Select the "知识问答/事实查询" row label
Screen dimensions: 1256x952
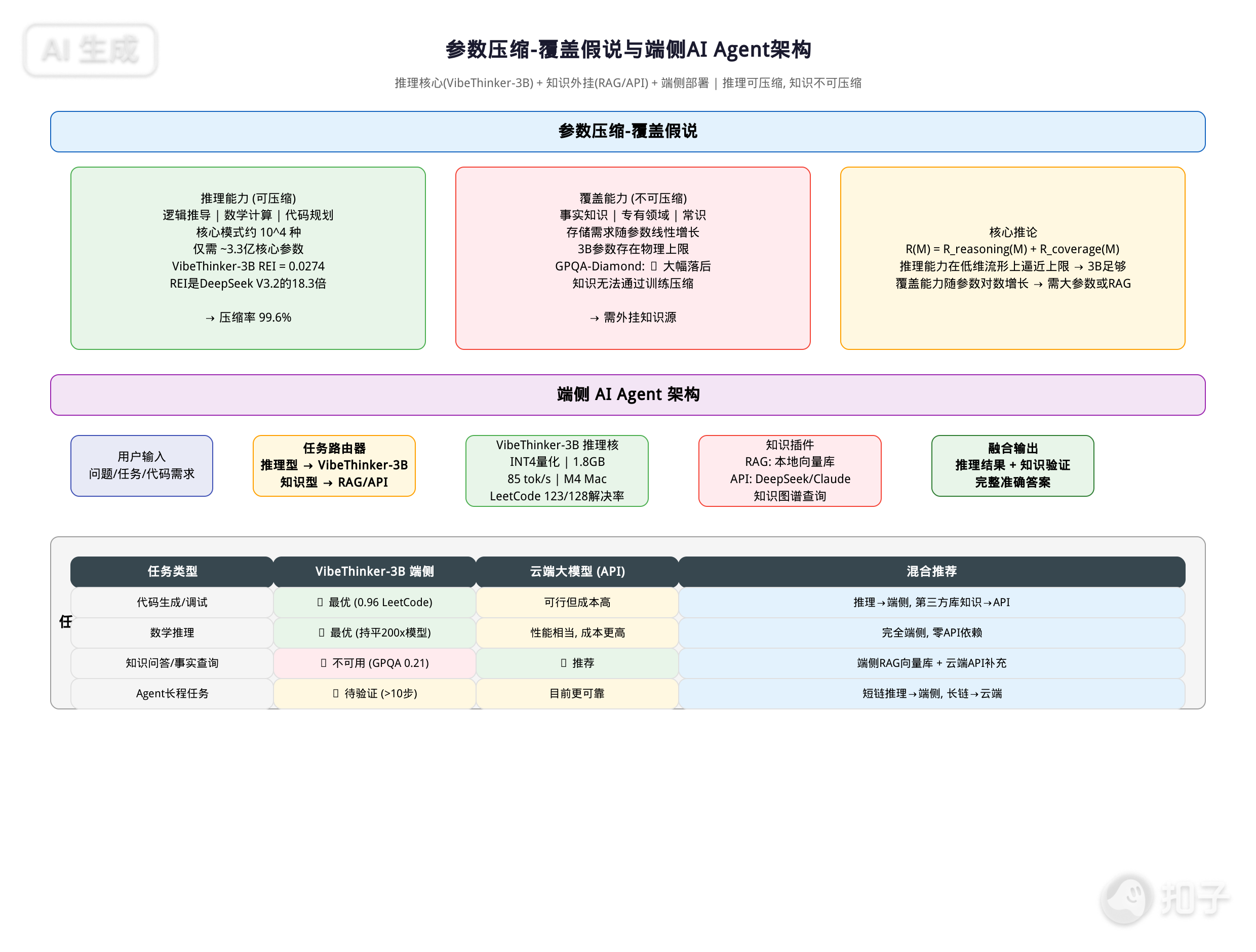172,663
